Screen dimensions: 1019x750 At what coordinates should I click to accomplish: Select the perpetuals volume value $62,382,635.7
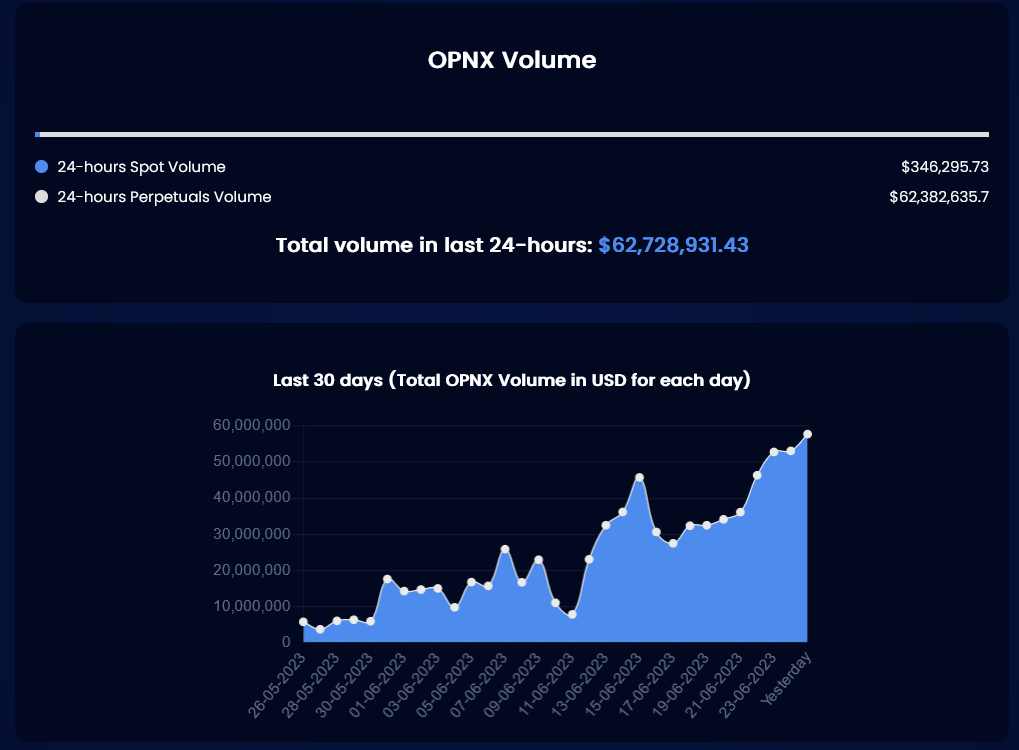pyautogui.click(x=939, y=197)
